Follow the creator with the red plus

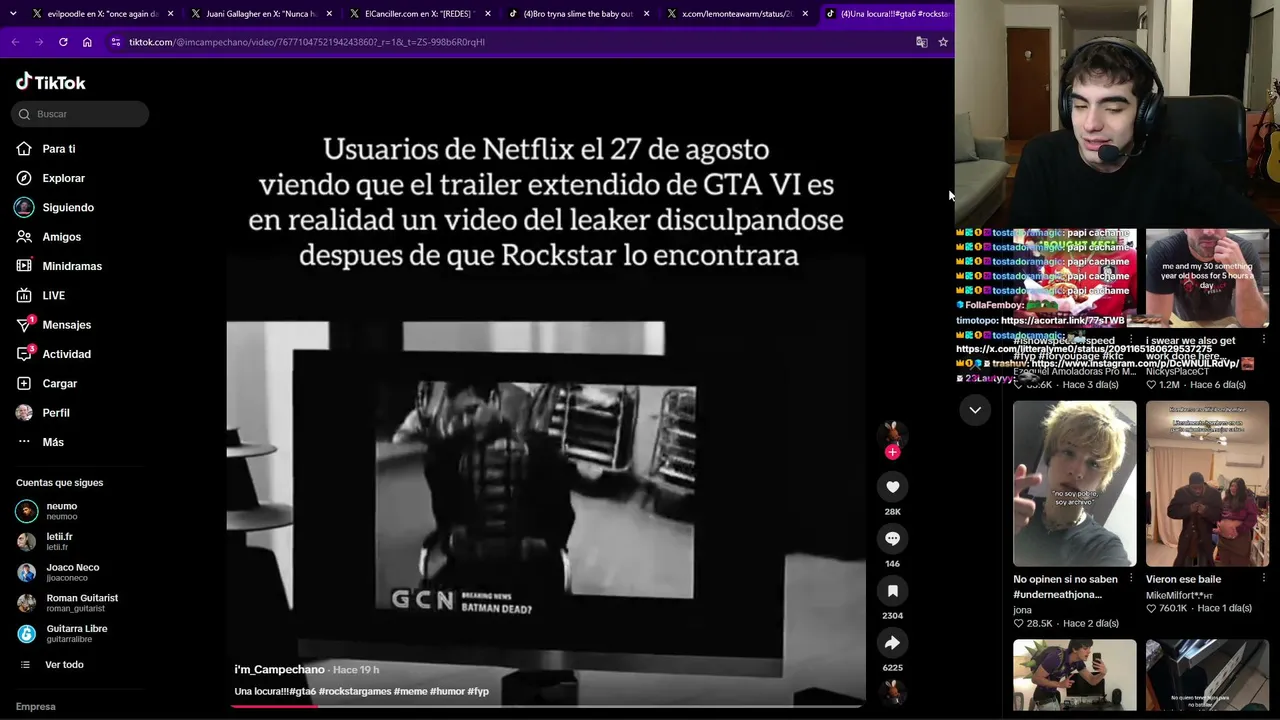point(893,452)
